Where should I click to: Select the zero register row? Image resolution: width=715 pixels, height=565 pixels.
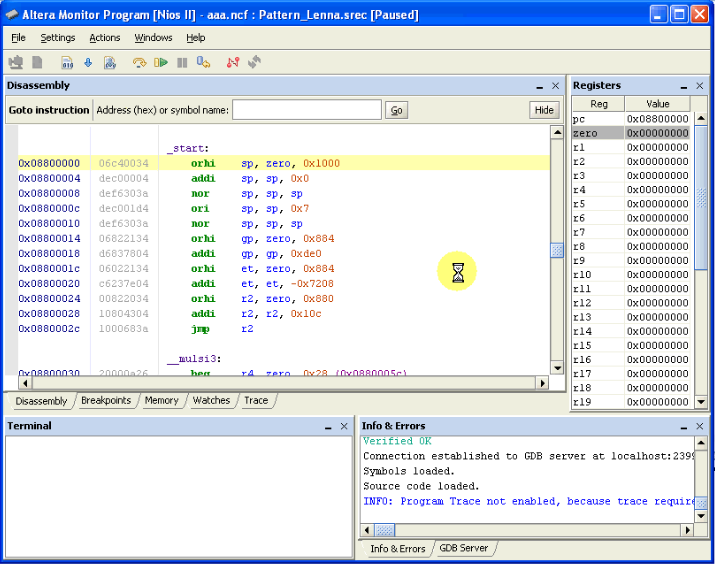[631, 133]
